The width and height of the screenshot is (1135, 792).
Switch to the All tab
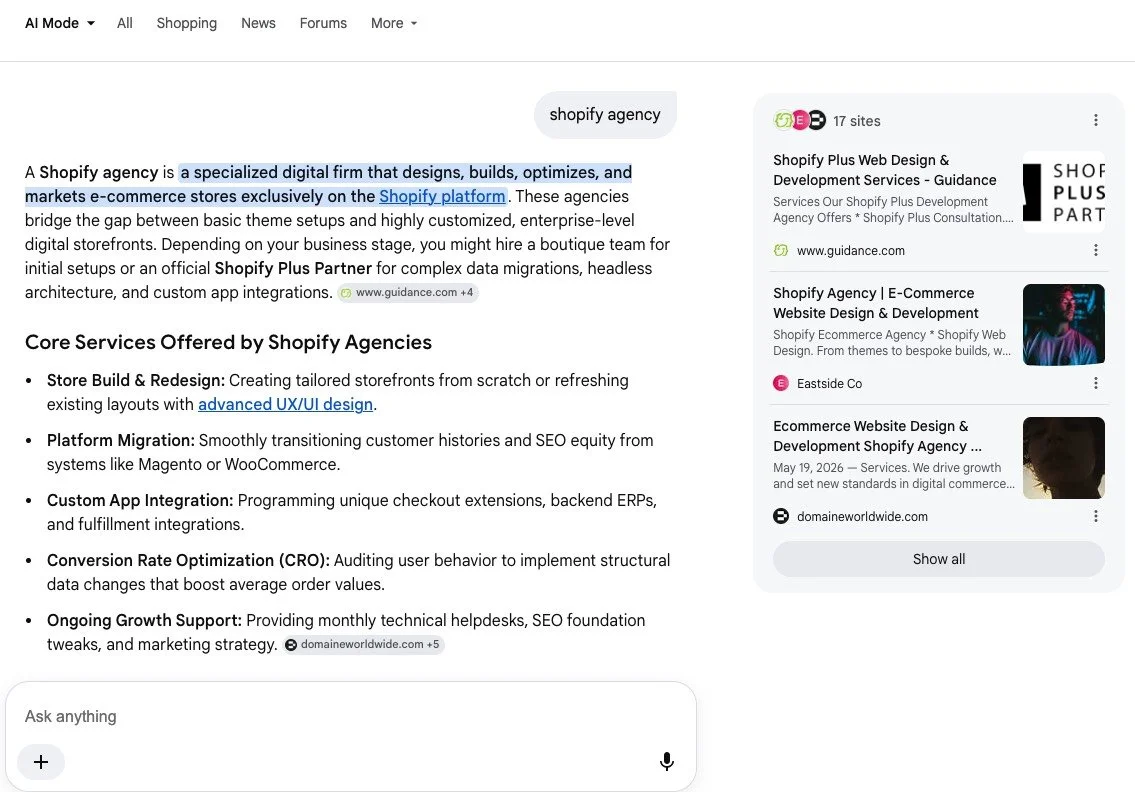click(125, 23)
